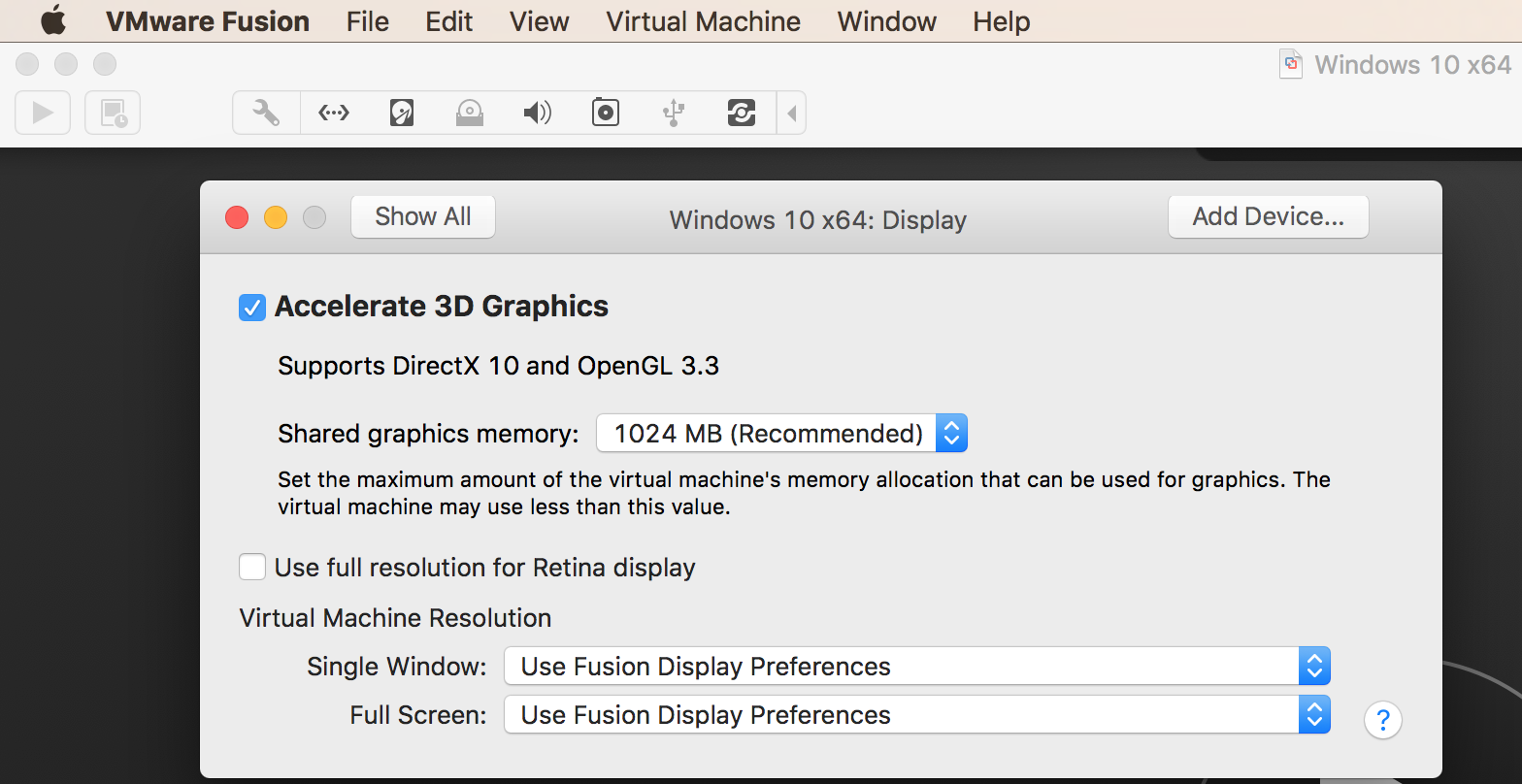Viewport: 1522px width, 784px height.
Task: Click the hard disk toolbar icon
Action: (402, 113)
